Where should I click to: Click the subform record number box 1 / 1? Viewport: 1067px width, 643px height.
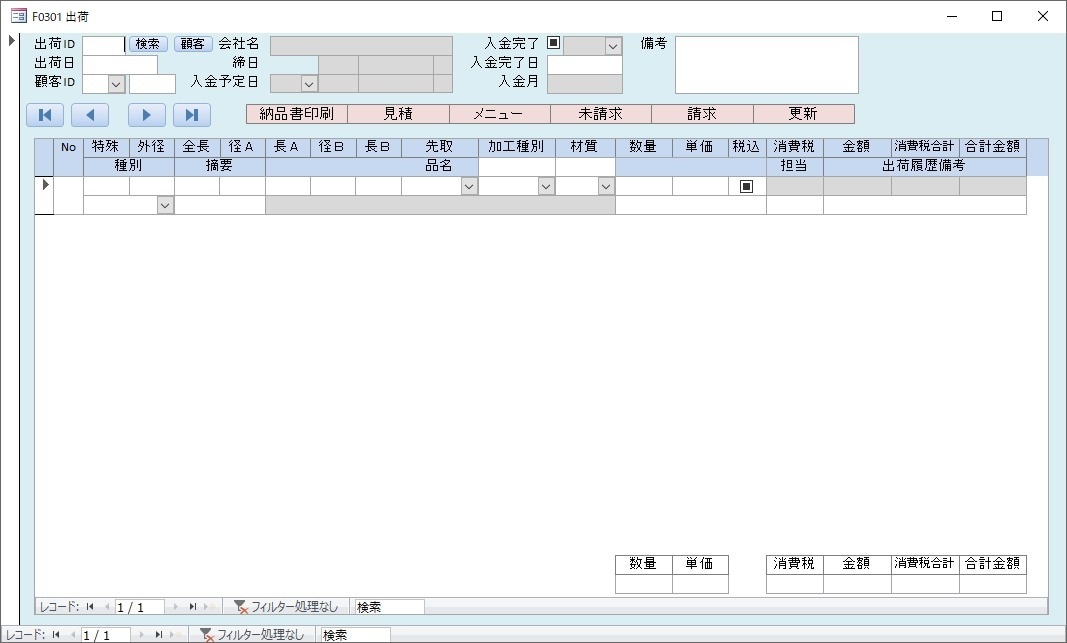click(x=139, y=607)
